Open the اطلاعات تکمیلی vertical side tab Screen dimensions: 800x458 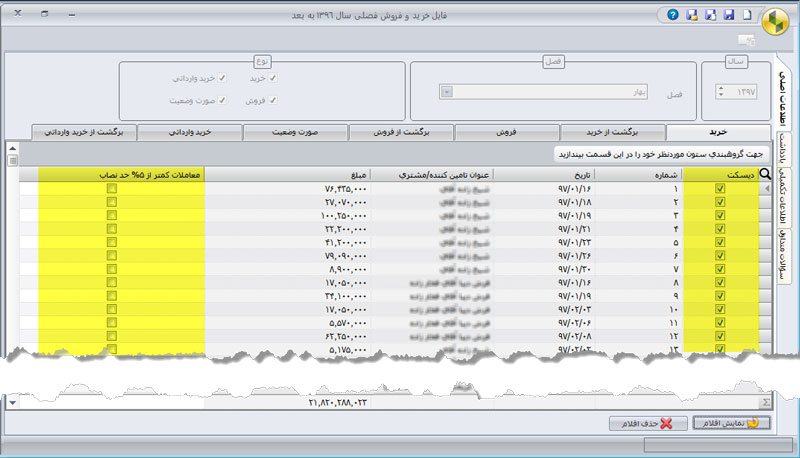pyautogui.click(x=784, y=196)
